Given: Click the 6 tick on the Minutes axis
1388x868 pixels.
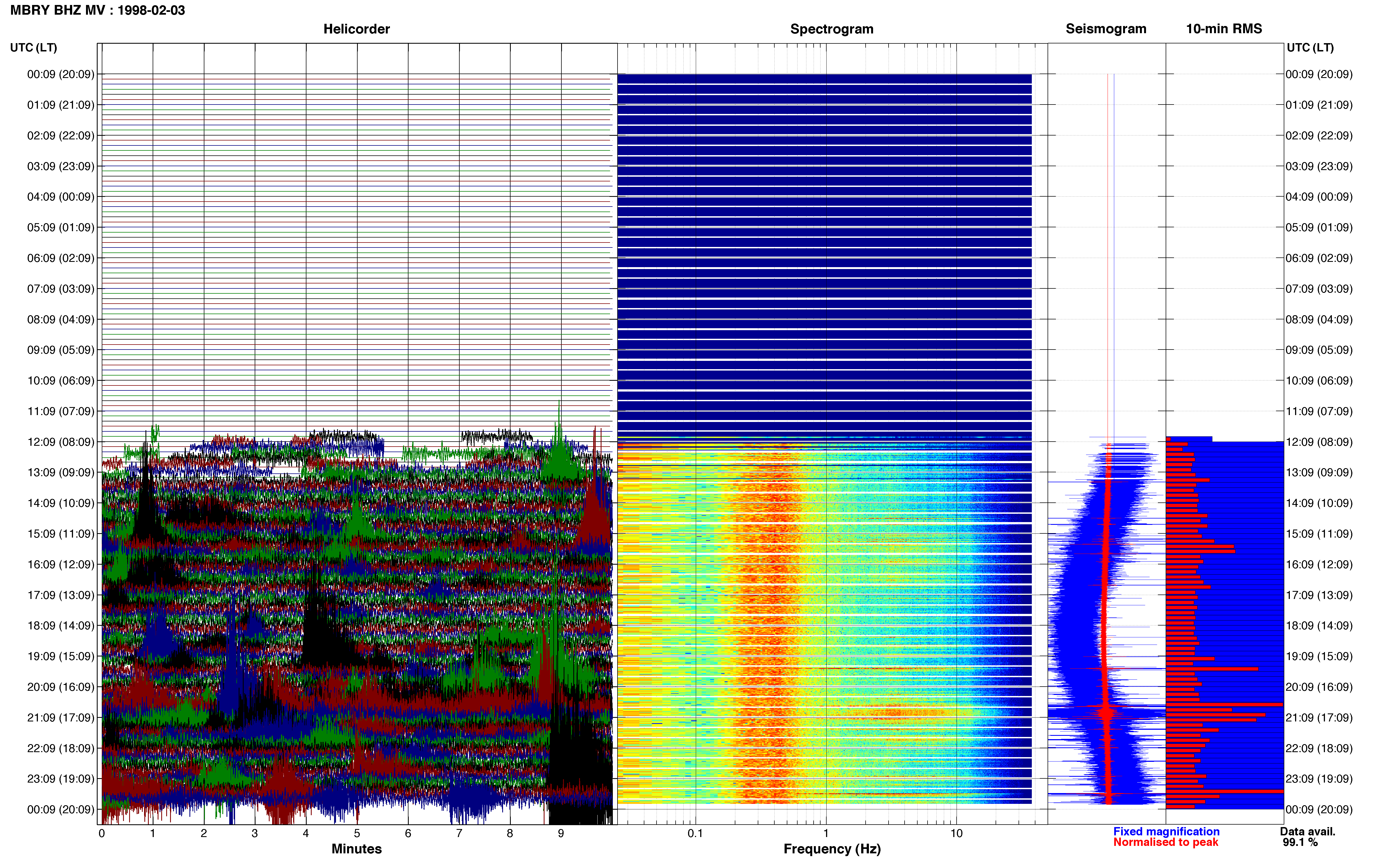Looking at the screenshot, I should coord(408,833).
